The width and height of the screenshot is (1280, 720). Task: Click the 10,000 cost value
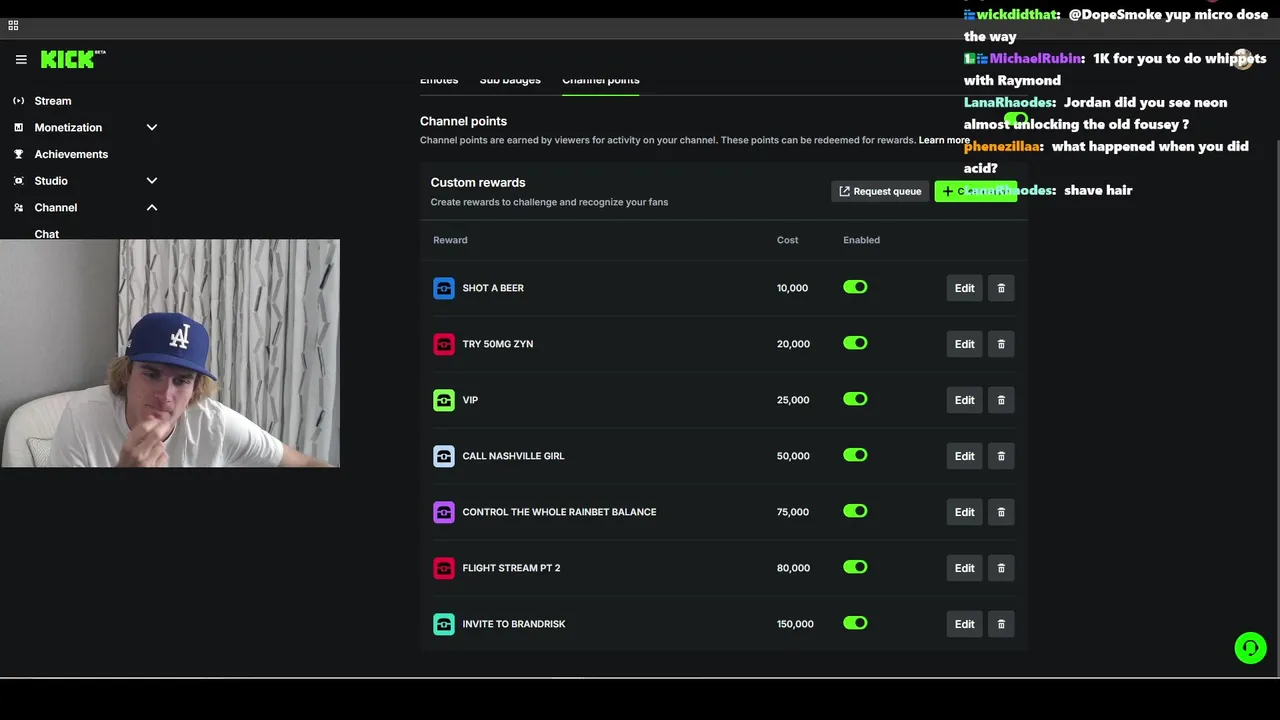click(x=792, y=288)
